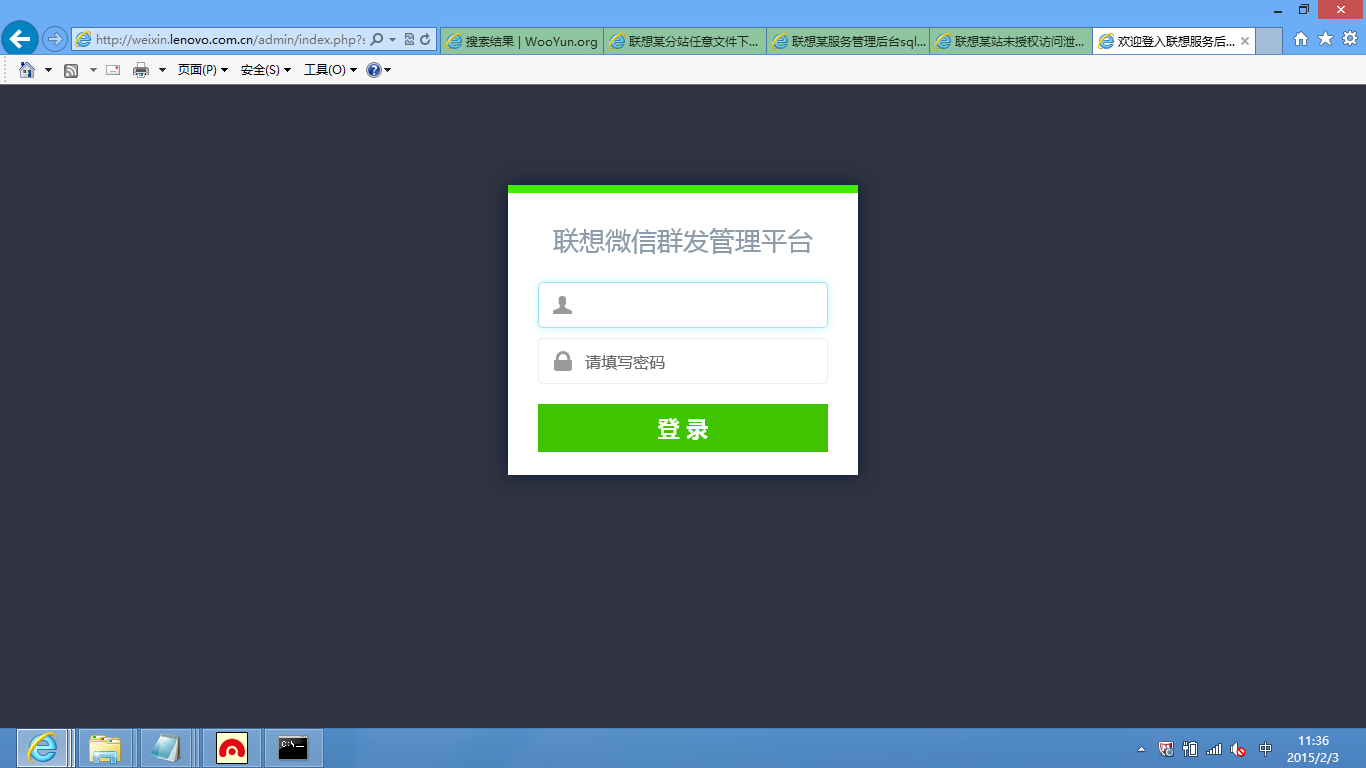Click the battery power tray icon
Image resolution: width=1366 pixels, height=768 pixels.
tap(1190, 748)
